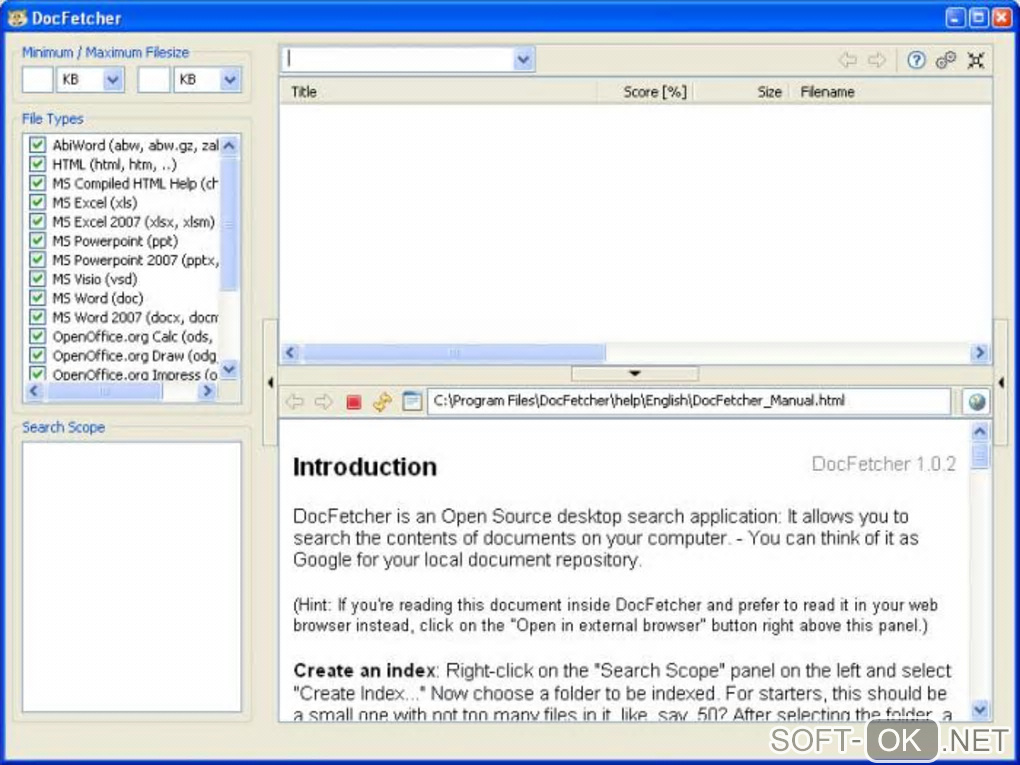Click preview pane scroll up arrow
This screenshot has height=765, width=1020.
point(980,431)
